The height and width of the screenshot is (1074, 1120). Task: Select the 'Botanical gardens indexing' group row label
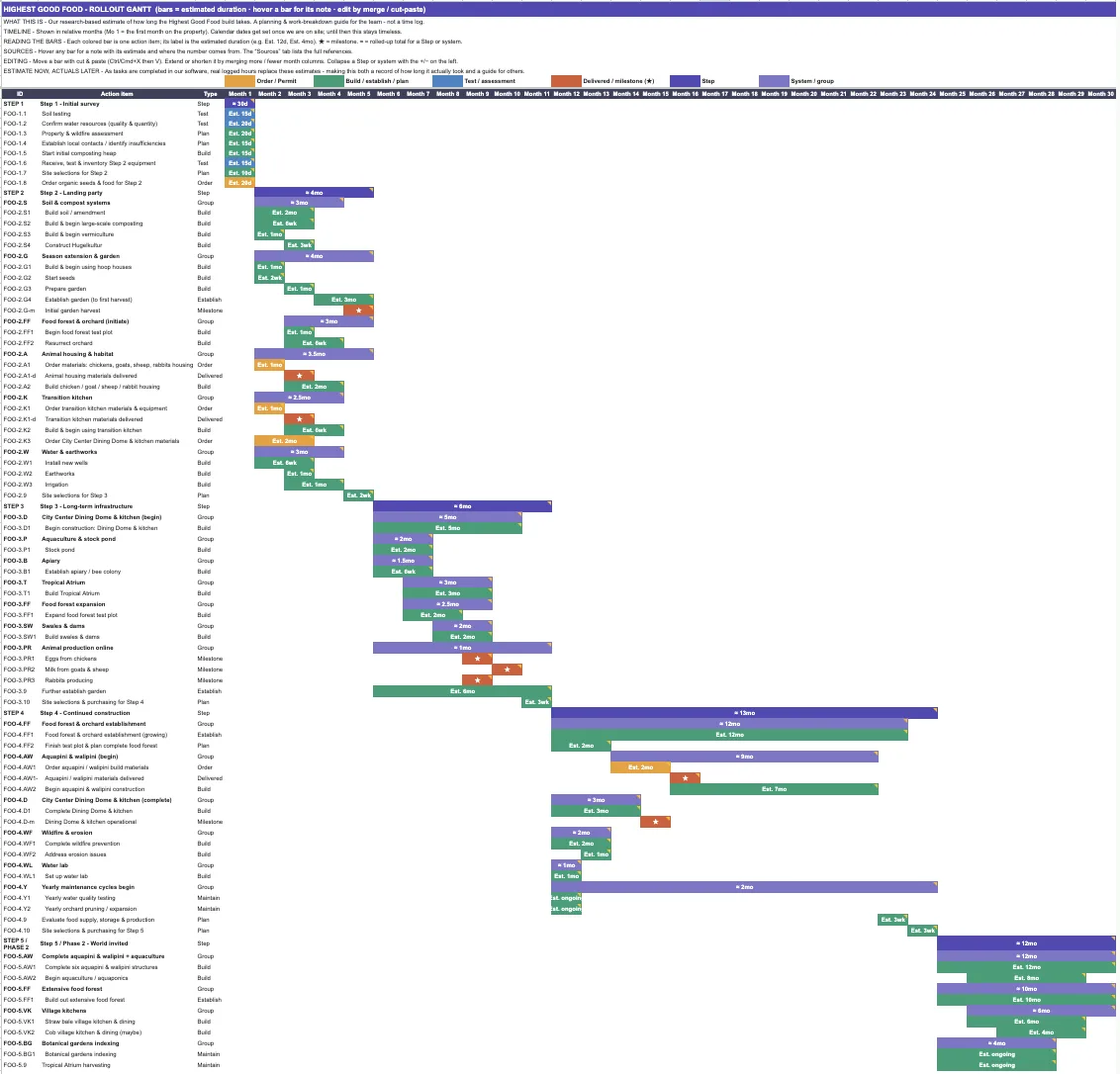80,1043
